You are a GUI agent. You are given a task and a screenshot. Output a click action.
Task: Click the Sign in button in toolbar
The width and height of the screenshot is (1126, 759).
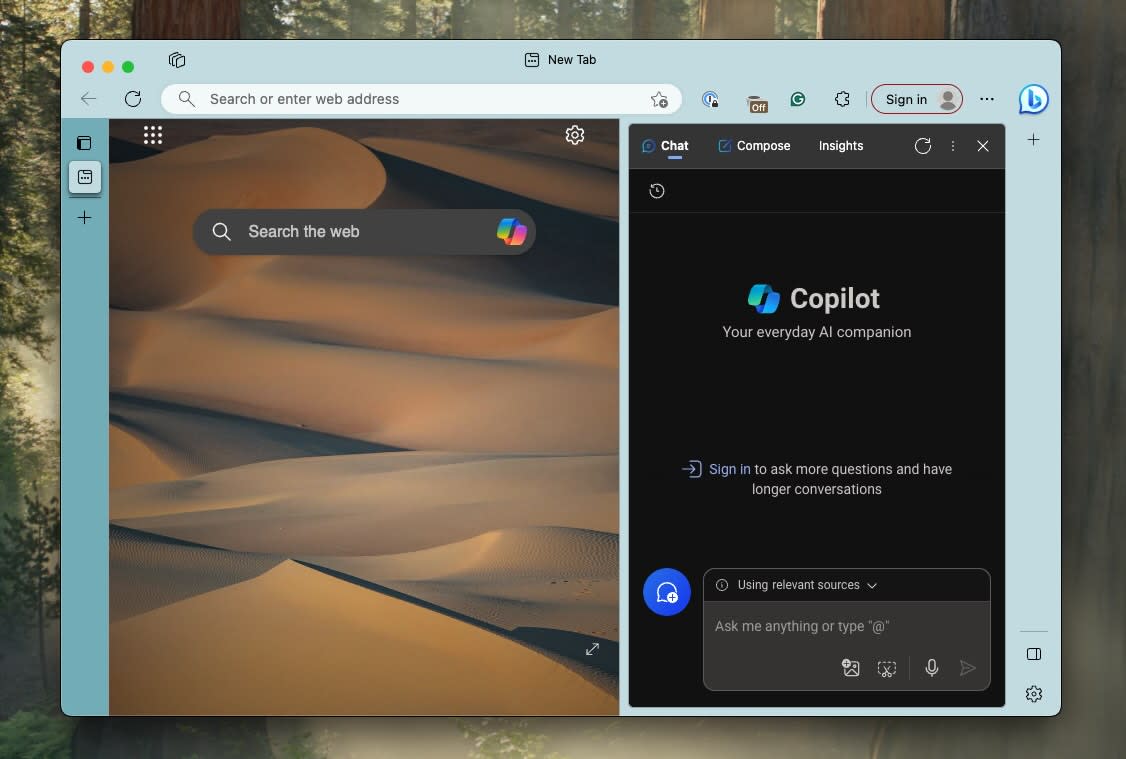tap(917, 100)
